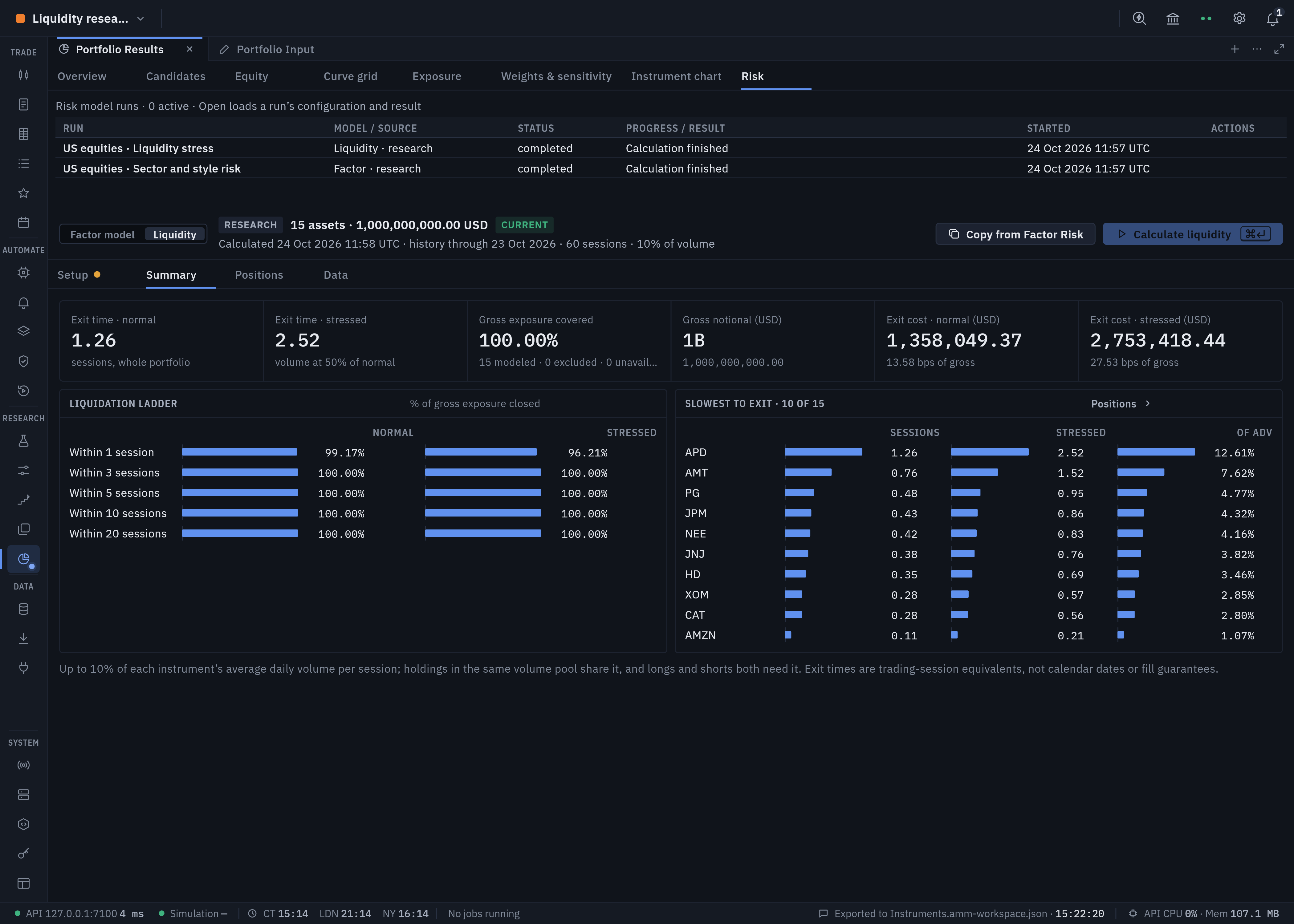This screenshot has width=1294, height=924.
Task: Click Copy from Factor Risk button
Action: 1015,234
